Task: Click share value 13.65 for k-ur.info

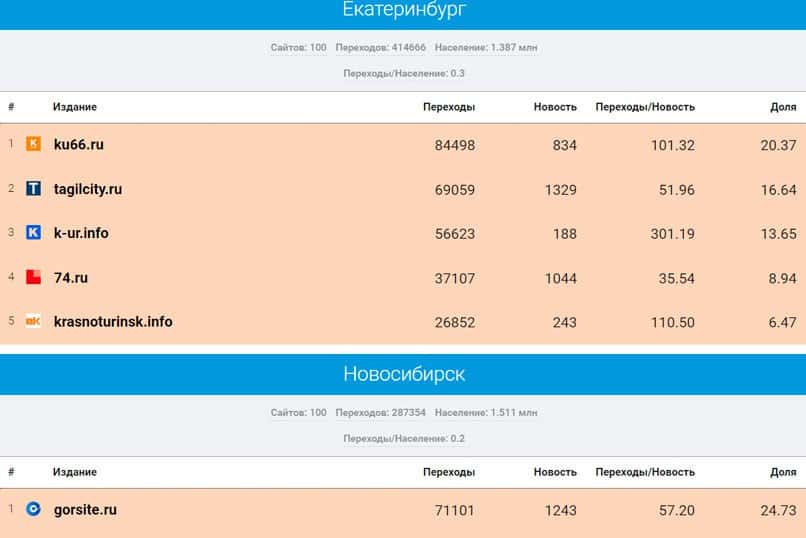Action: (778, 234)
